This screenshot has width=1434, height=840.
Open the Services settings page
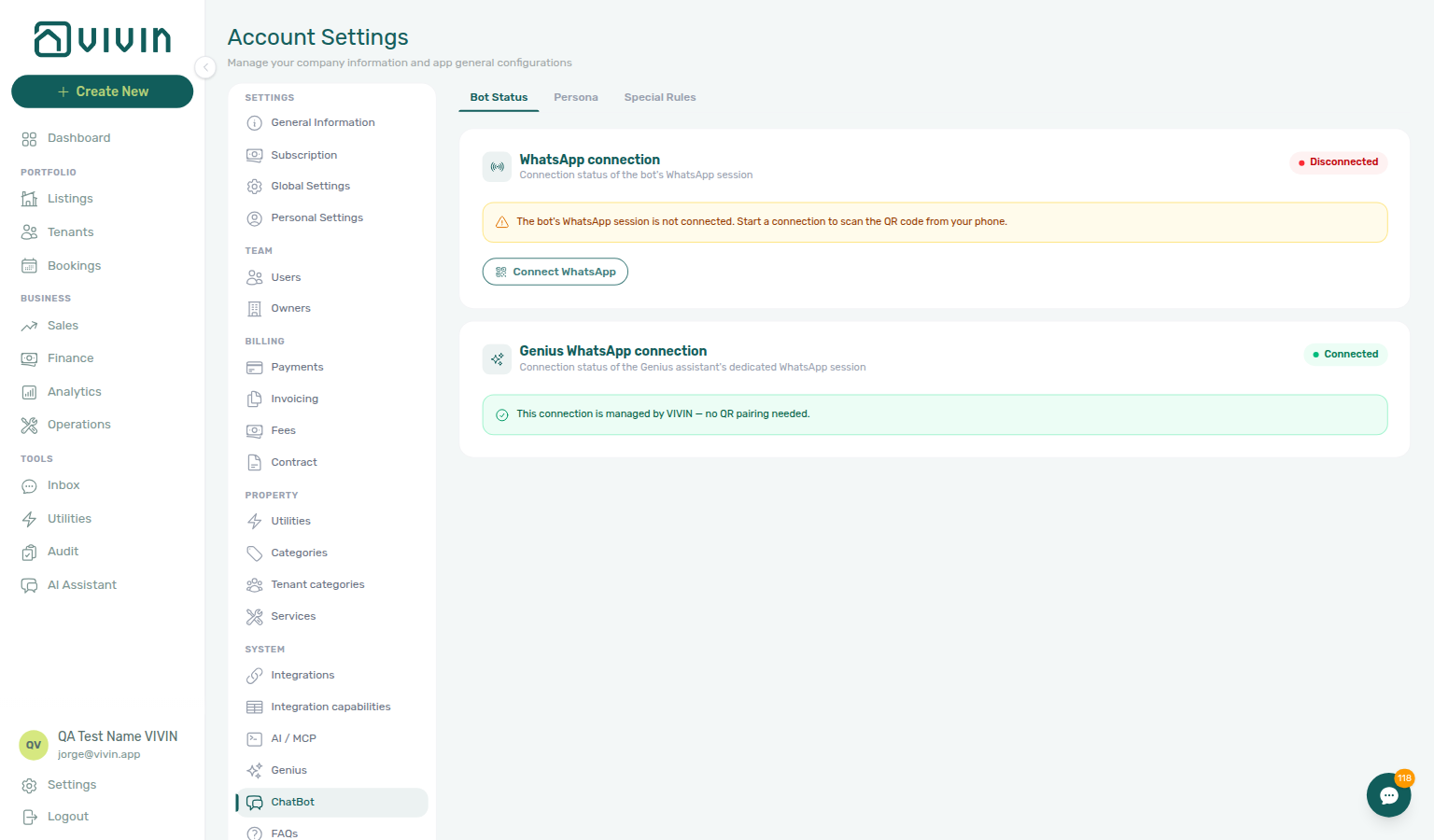[x=331, y=616]
